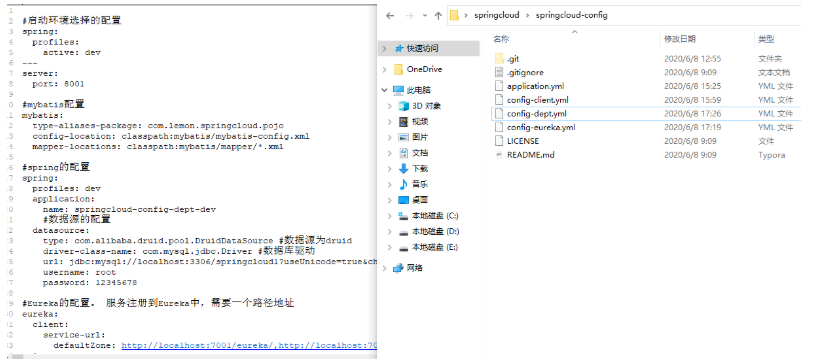Place cursor on 'username: root' in editor

tap(79, 272)
